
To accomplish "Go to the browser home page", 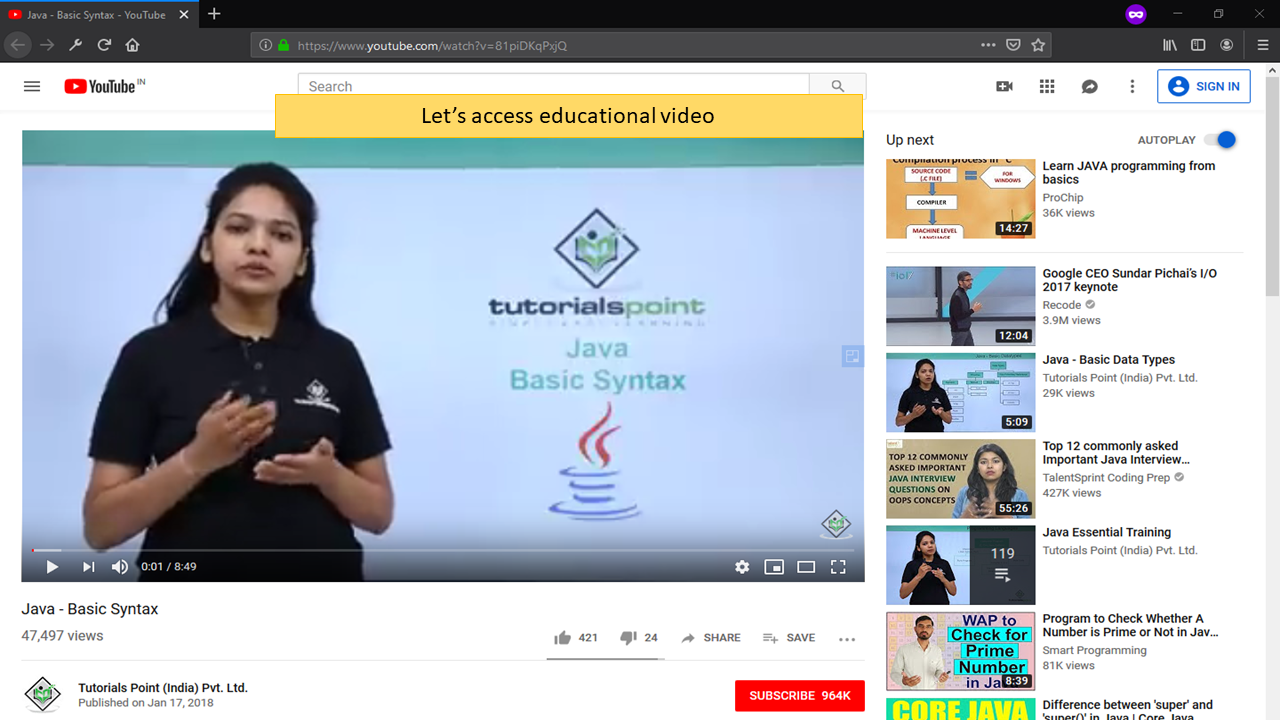I will [x=132, y=45].
